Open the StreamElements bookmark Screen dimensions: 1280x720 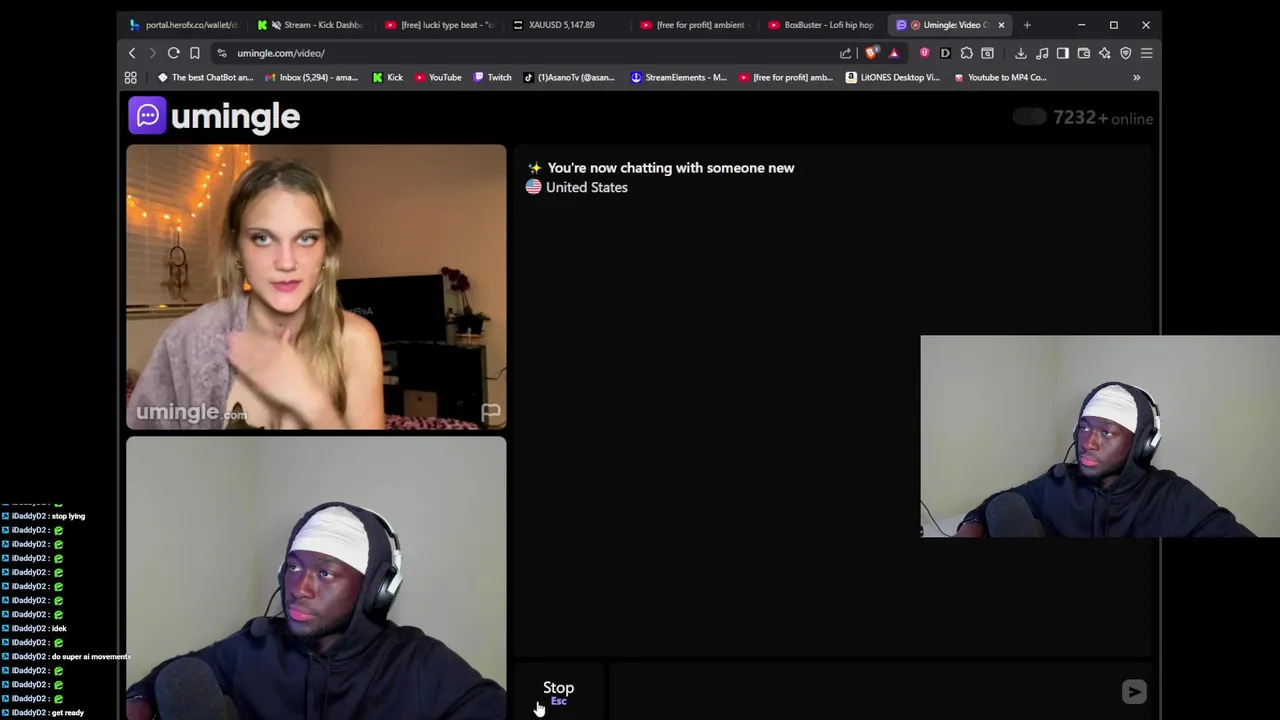point(679,77)
